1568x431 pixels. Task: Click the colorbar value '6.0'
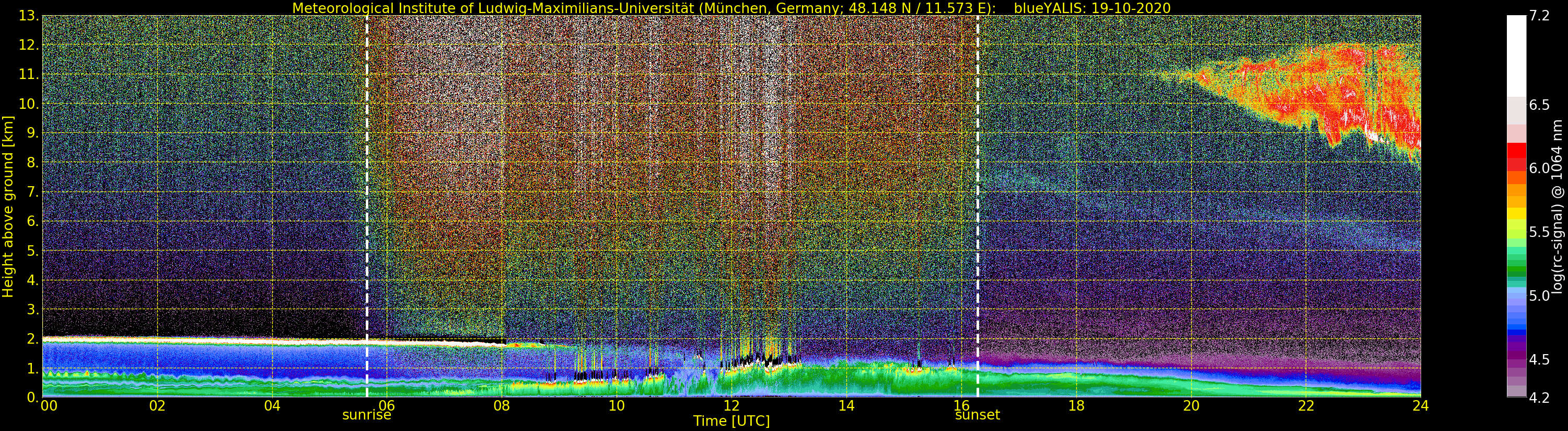(1539, 168)
